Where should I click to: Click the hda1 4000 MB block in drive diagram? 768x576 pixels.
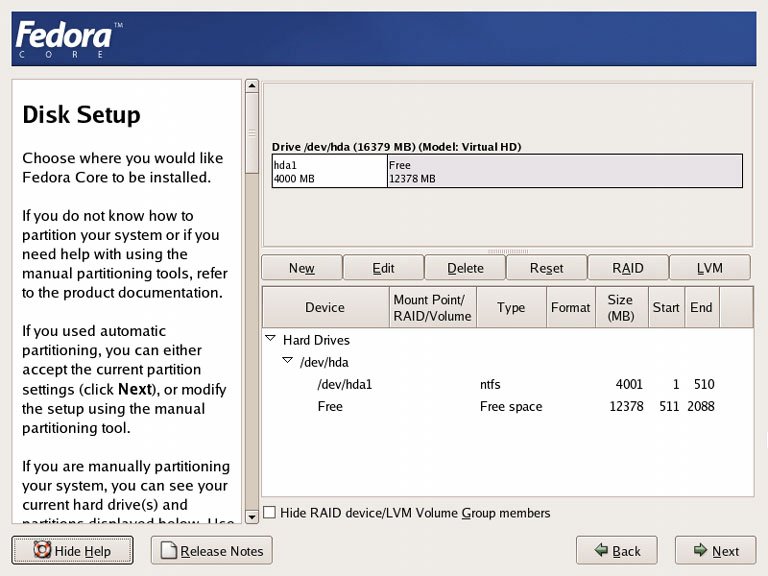(x=329, y=171)
